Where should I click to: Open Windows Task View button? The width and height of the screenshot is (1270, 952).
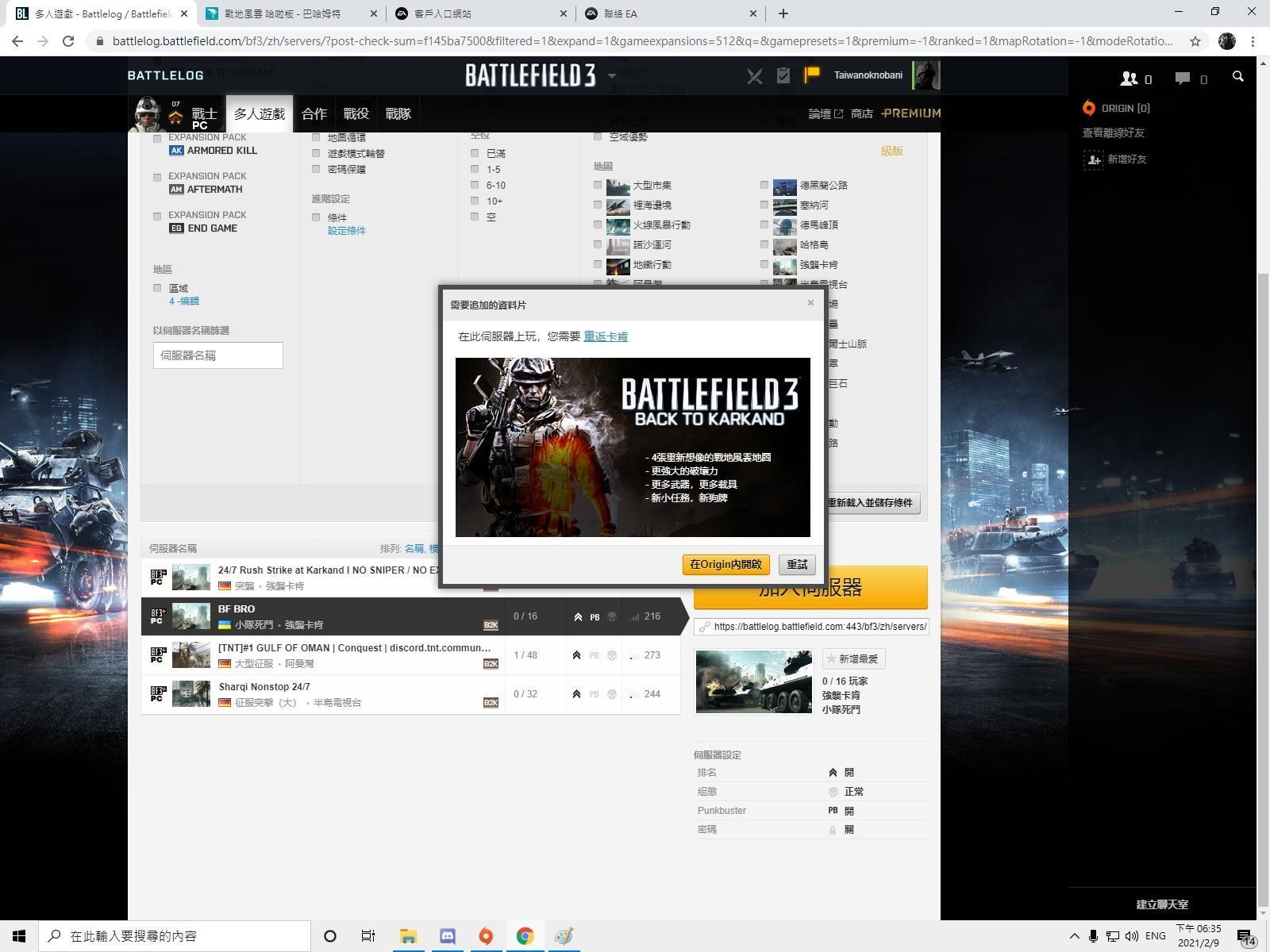click(368, 936)
